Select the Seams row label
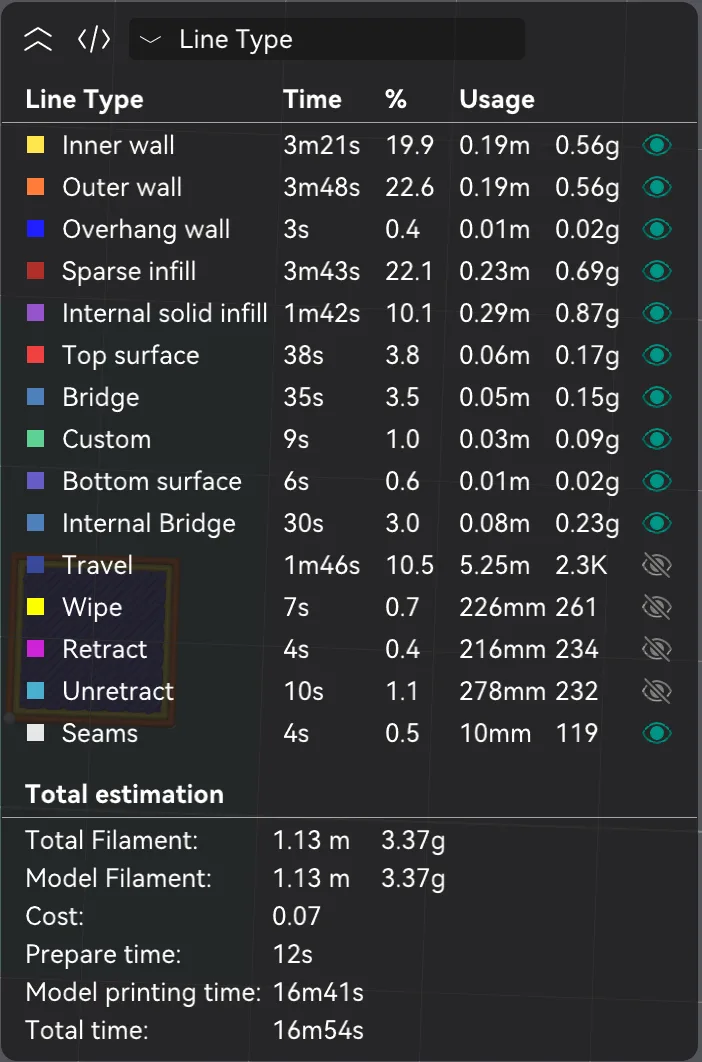 click(x=100, y=733)
